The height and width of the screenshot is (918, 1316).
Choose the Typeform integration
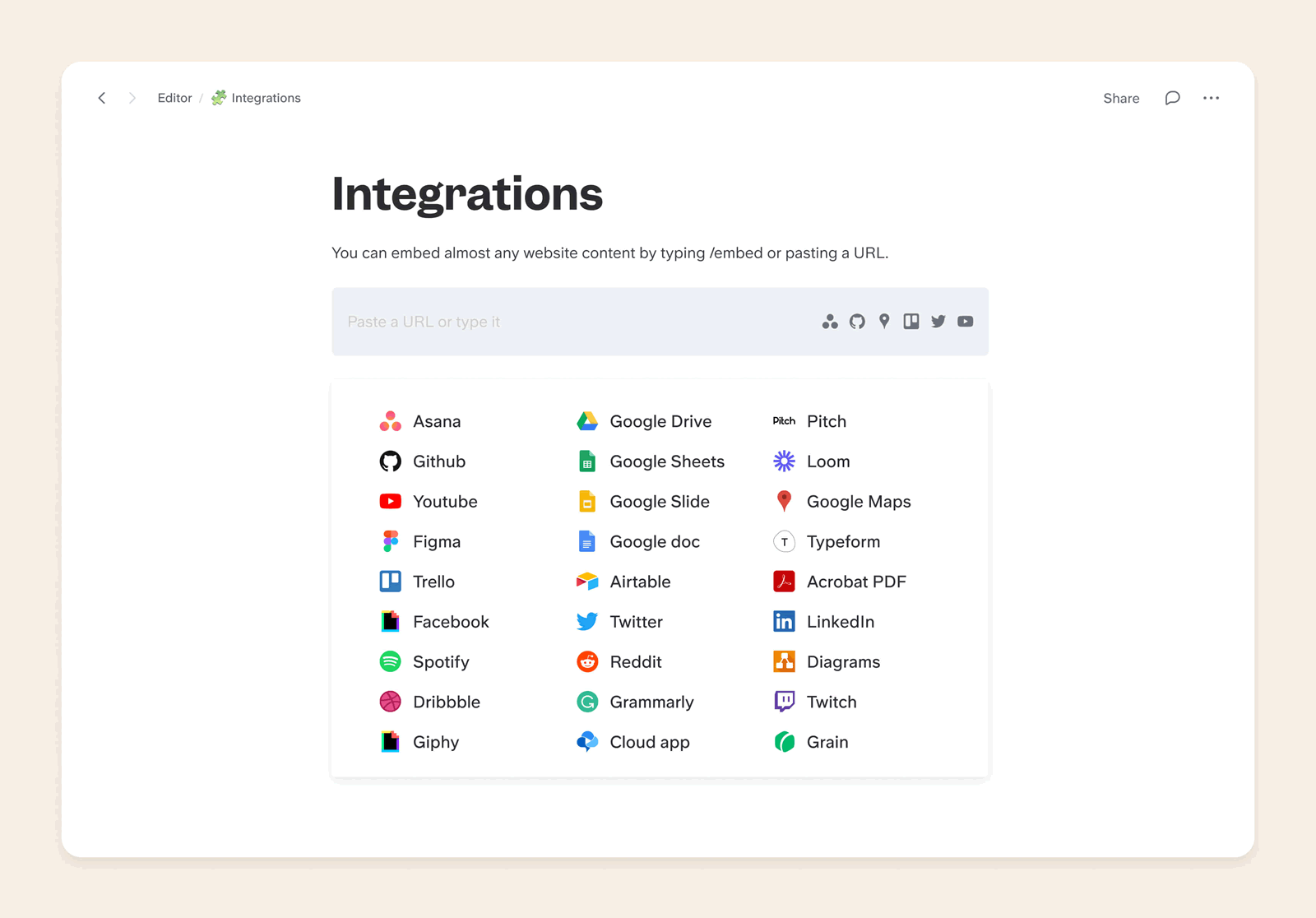827,541
